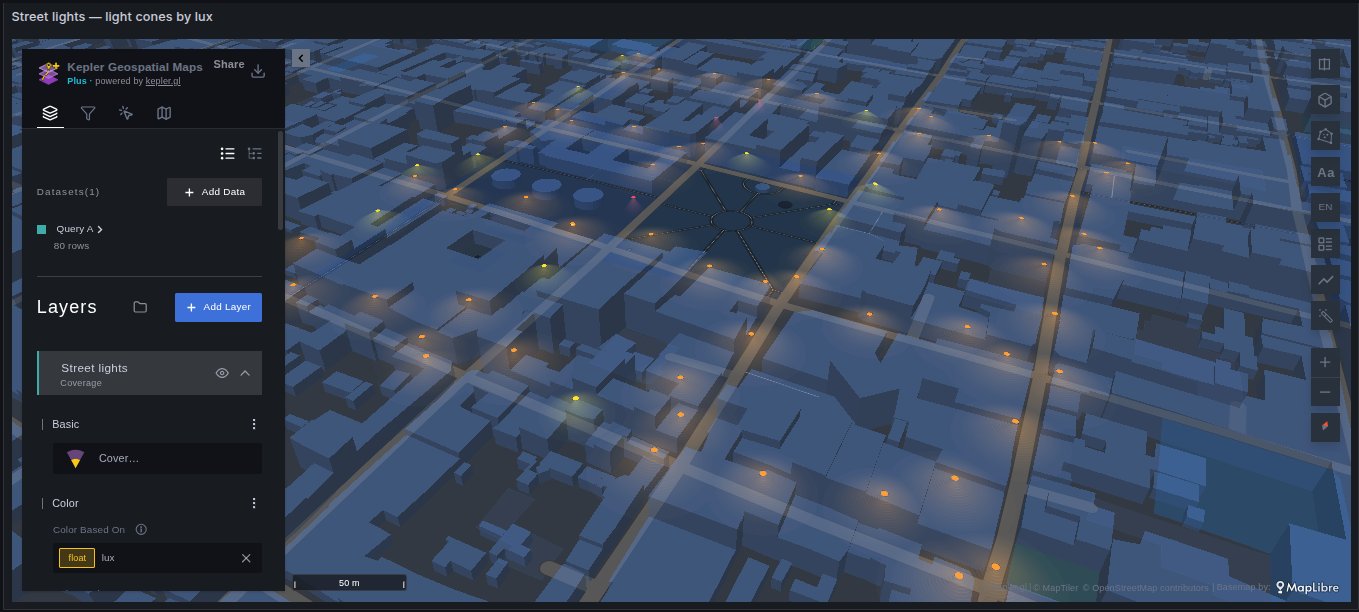The height and width of the screenshot is (612, 1359).
Task: Select sort-by-dataset view icon
Action: click(255, 153)
